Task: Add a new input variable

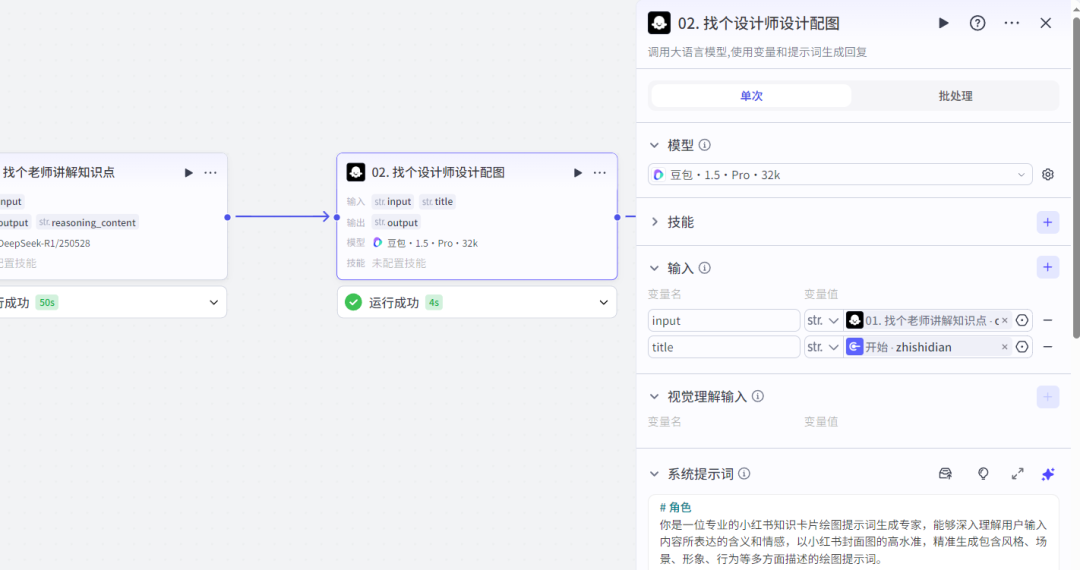Action: [1048, 267]
